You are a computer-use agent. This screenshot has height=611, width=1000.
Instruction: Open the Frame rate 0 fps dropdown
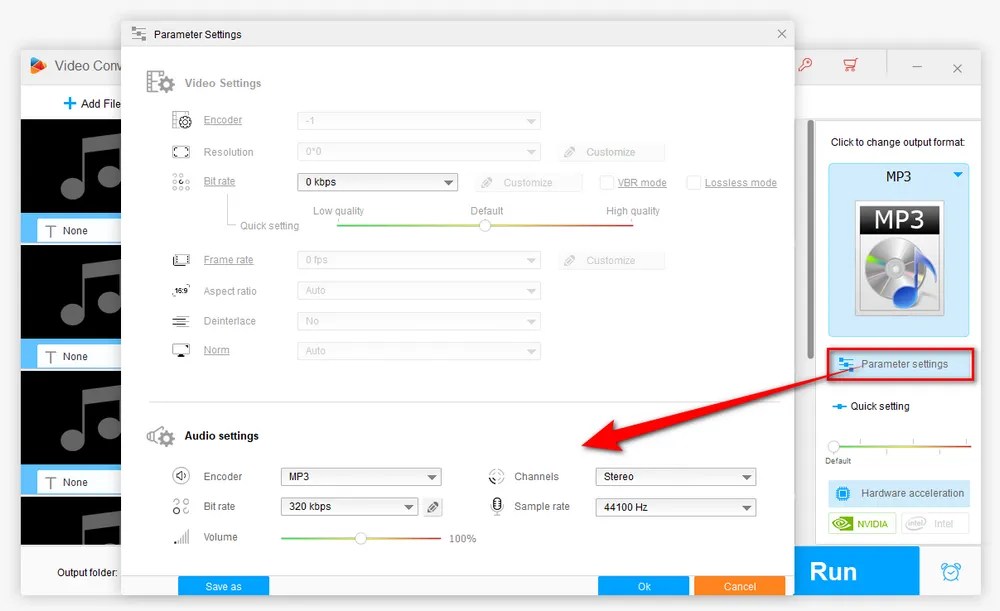[x=419, y=260]
